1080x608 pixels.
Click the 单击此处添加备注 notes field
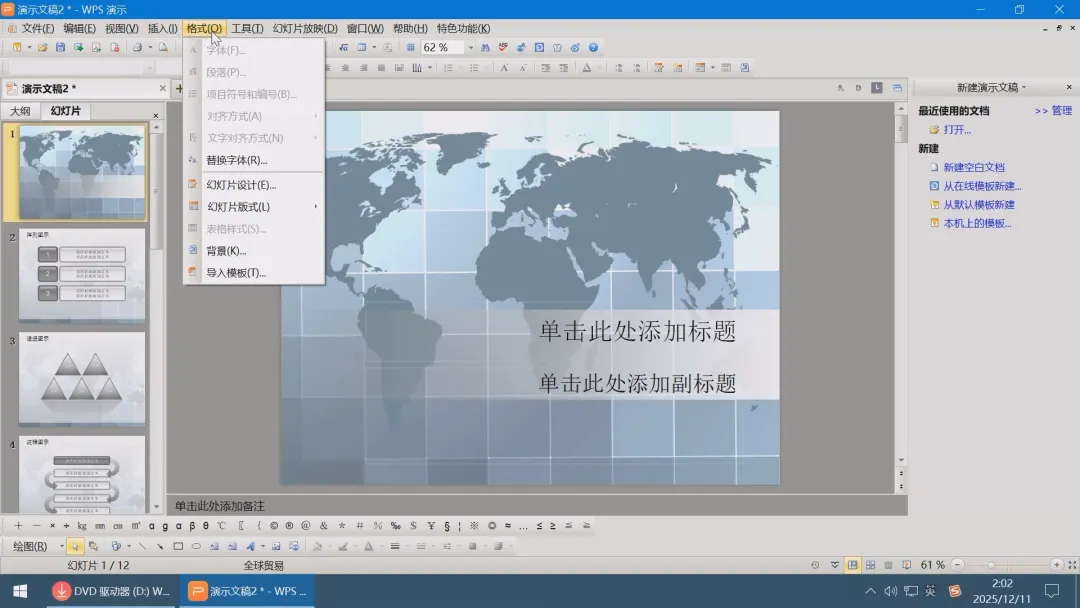coord(537,506)
